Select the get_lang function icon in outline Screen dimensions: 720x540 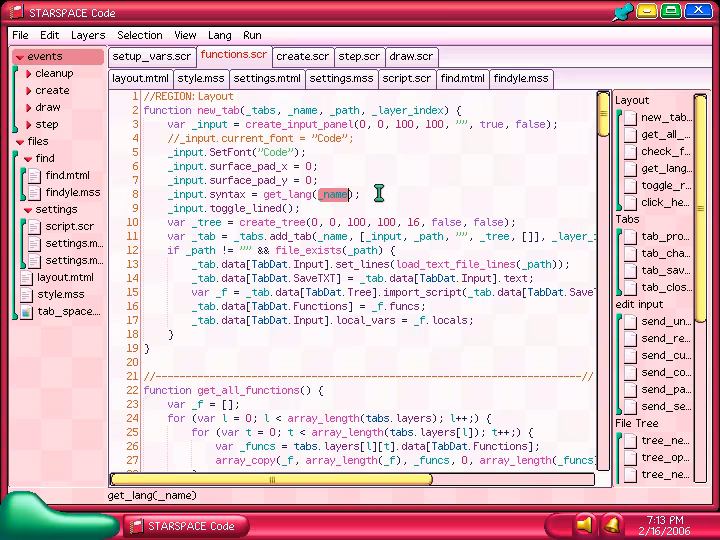630,169
